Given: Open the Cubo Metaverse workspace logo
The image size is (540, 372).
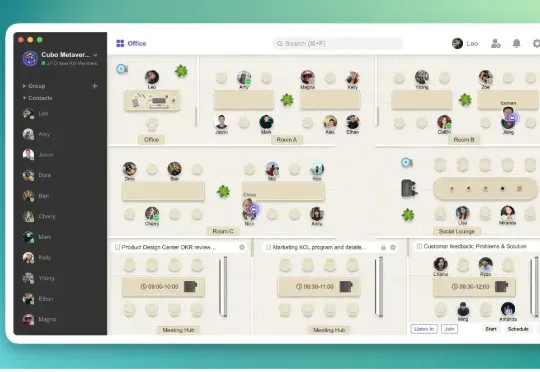Looking at the screenshot, I should pyautogui.click(x=30, y=58).
